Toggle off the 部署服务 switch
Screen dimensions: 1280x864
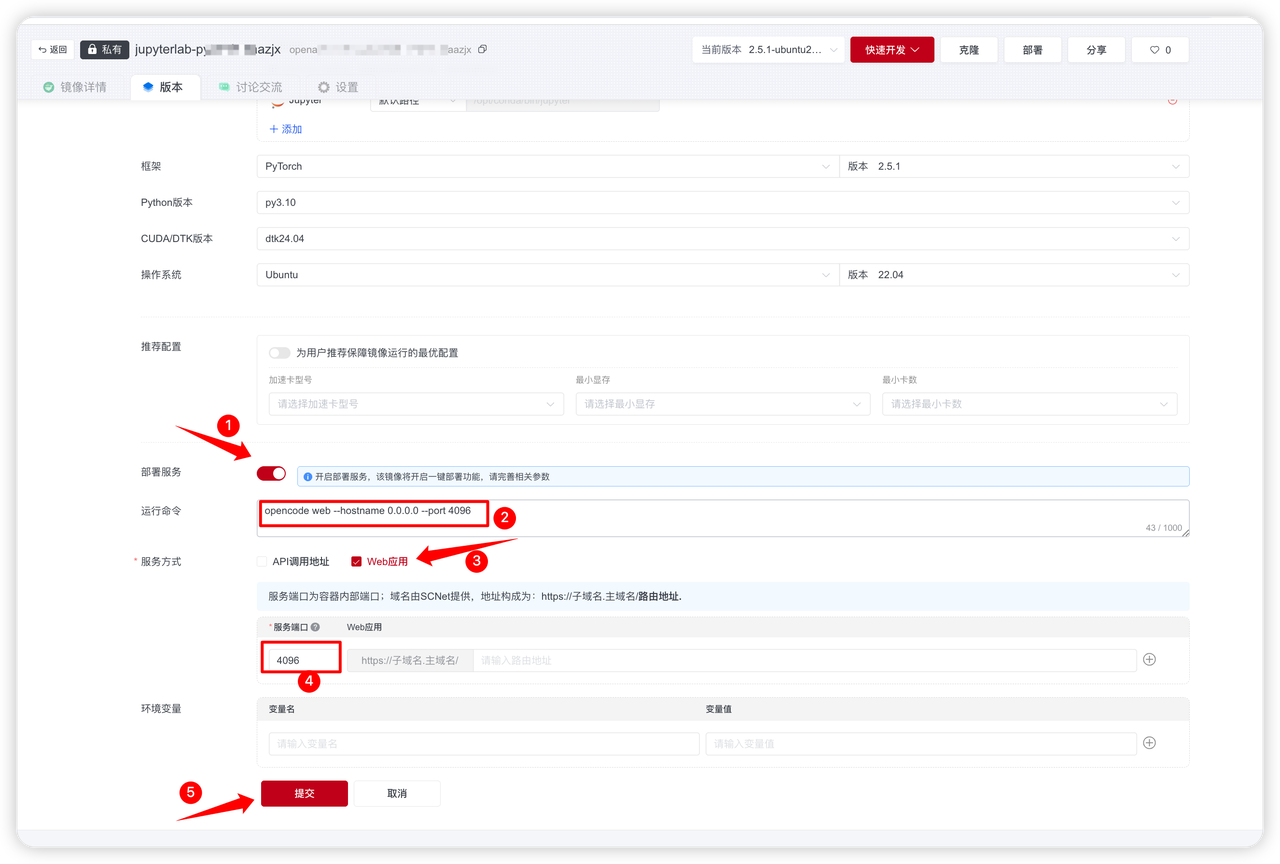[x=271, y=473]
